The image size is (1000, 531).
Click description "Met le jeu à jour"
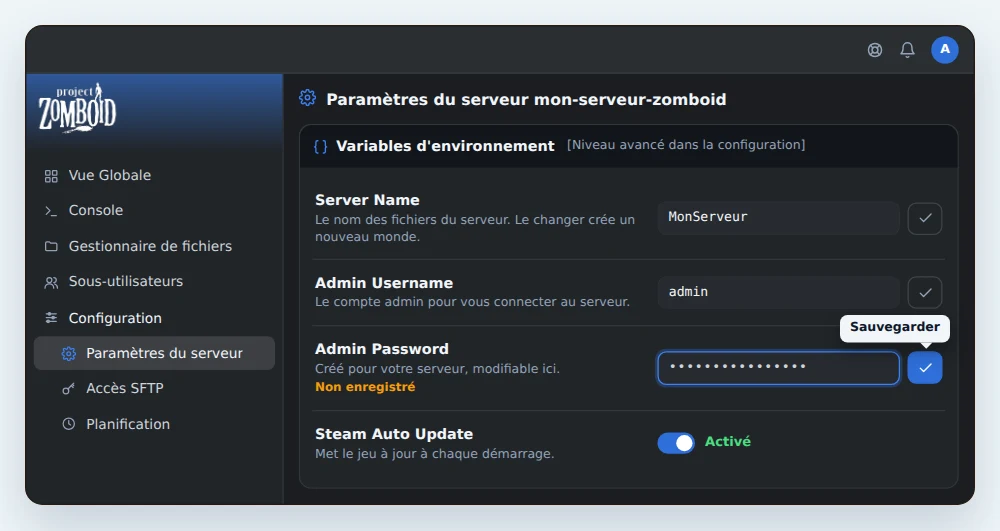pyautogui.click(x=434, y=454)
